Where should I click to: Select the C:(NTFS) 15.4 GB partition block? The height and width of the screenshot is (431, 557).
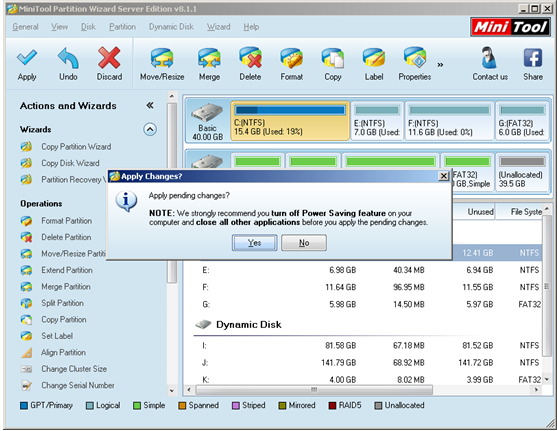click(290, 121)
